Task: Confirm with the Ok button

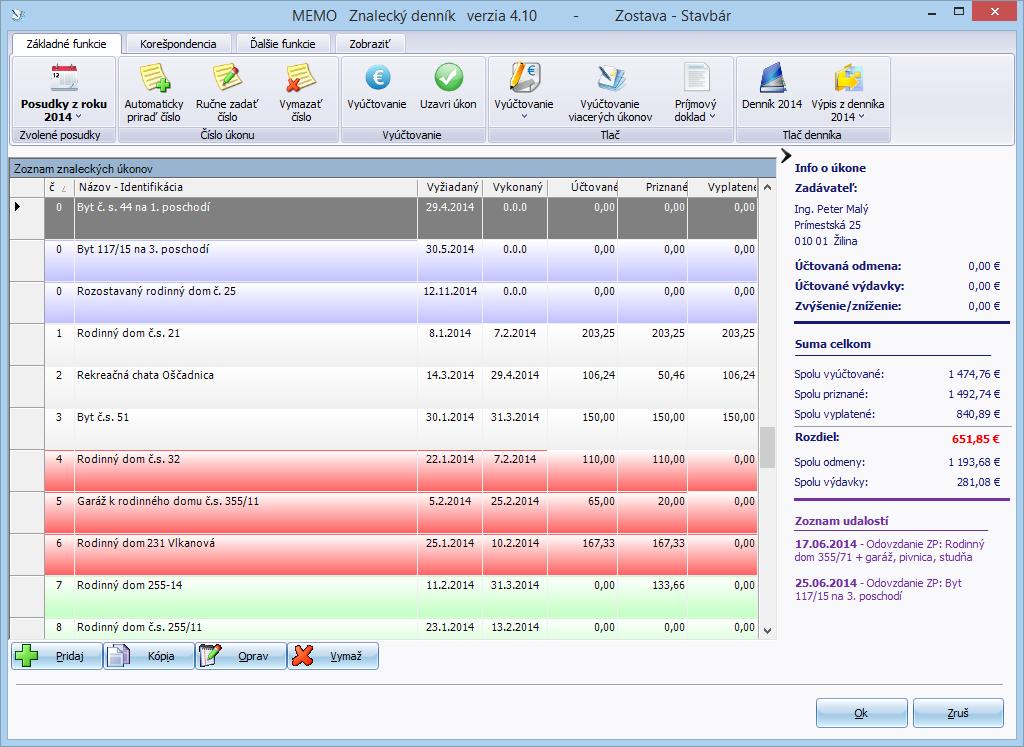Action: [861, 713]
